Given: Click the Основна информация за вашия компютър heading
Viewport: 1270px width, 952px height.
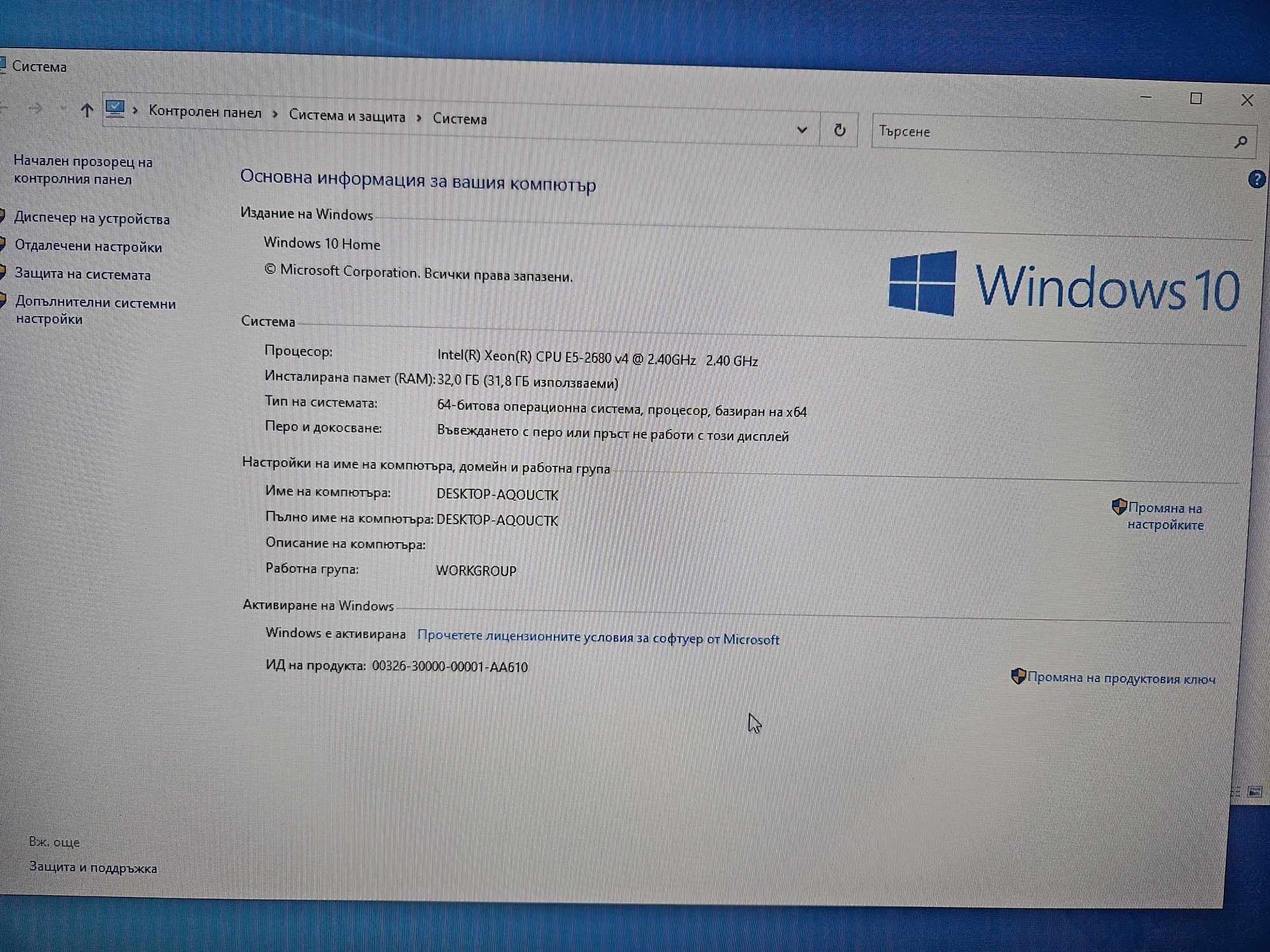Looking at the screenshot, I should coord(418,181).
